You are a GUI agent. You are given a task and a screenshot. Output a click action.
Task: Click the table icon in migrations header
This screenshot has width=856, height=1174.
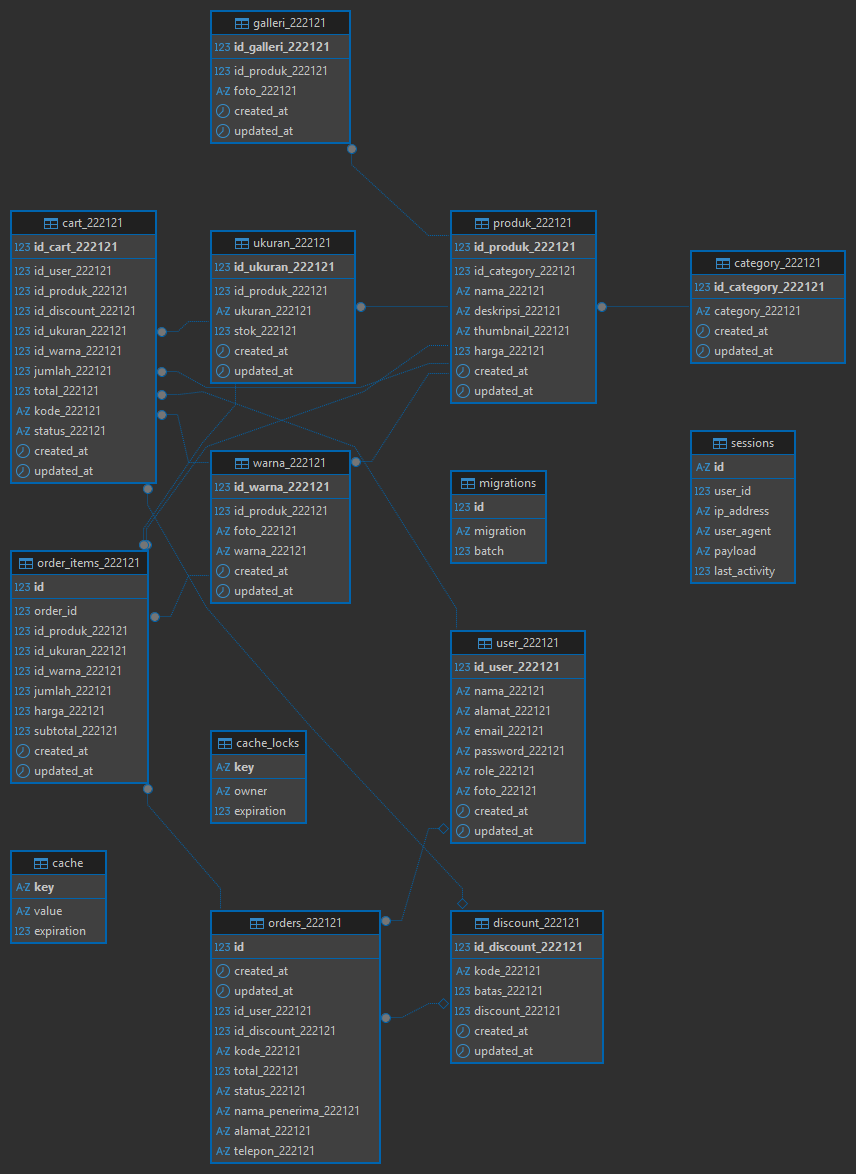coord(467,483)
